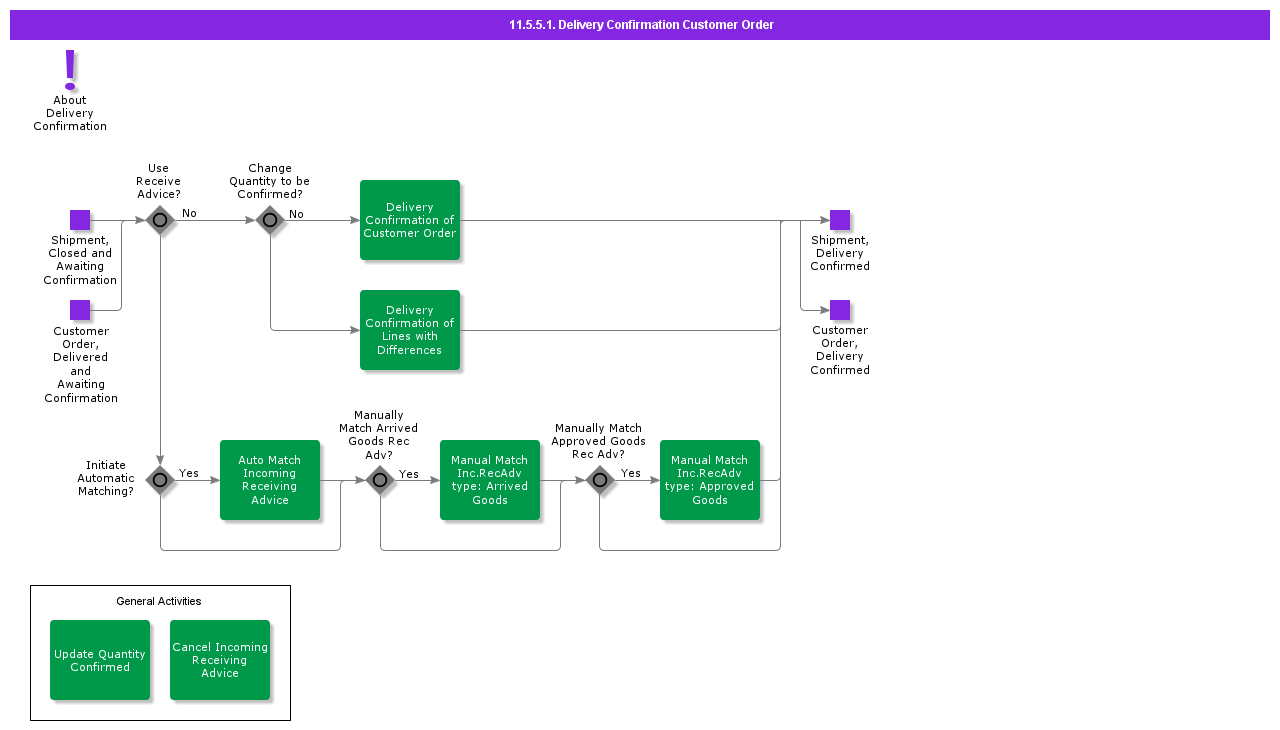Click the purple 'Customer Order, Delivered and Awaiting Confirmation' square
Image resolution: width=1280 pixels, height=730 pixels.
pos(80,310)
